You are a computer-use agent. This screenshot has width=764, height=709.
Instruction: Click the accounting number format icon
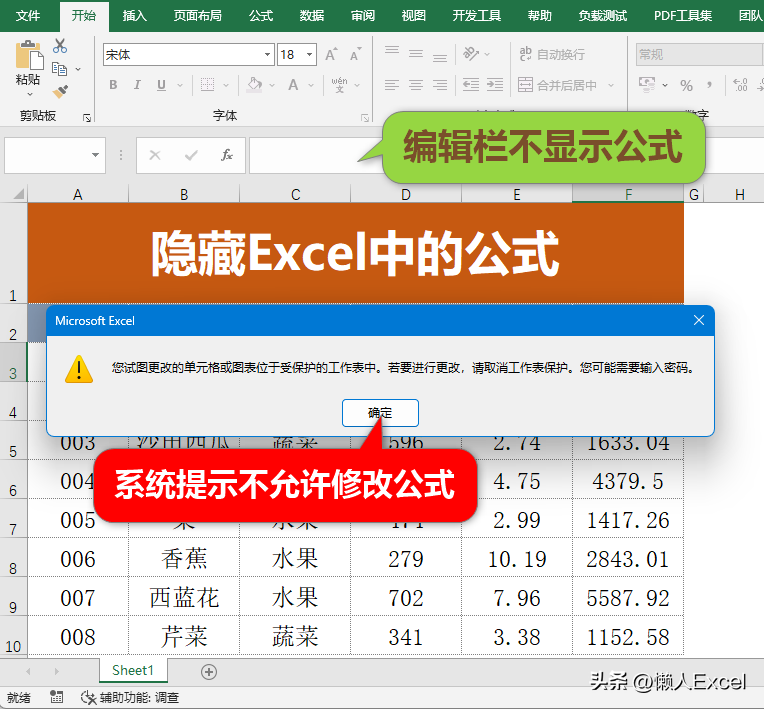(x=647, y=85)
